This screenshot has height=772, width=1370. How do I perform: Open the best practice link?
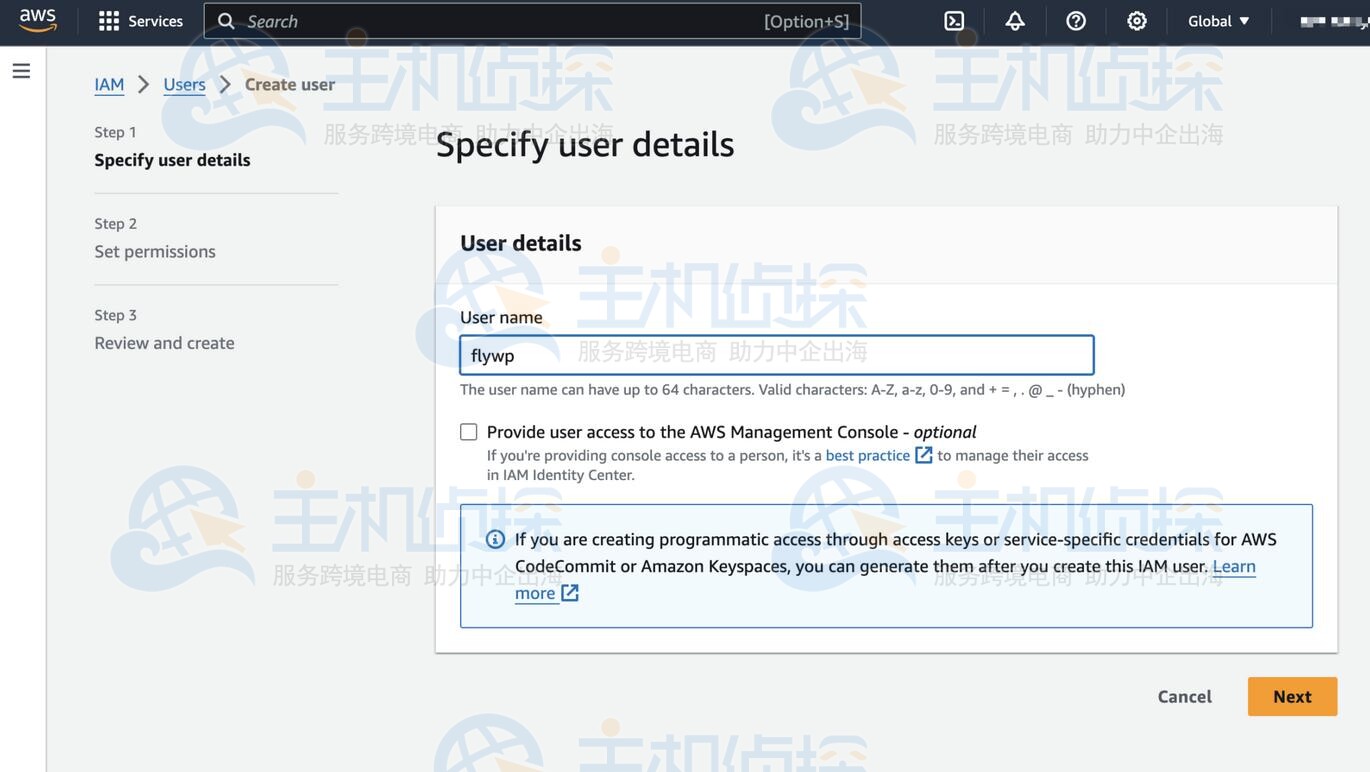[867, 455]
